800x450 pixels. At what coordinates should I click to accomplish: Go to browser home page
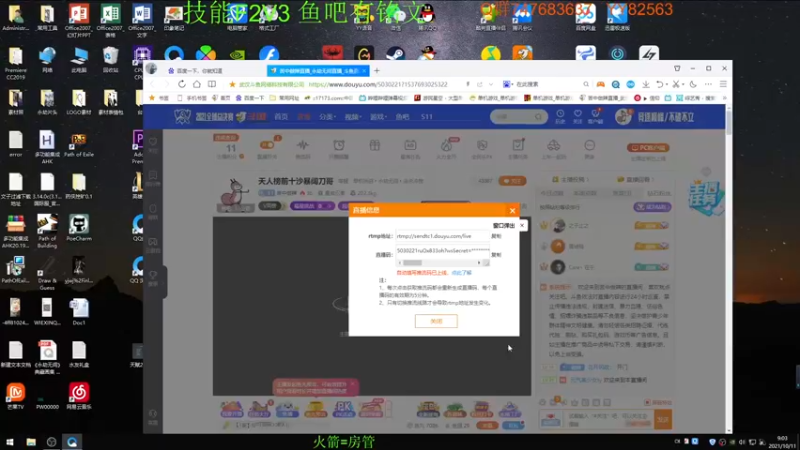(x=196, y=84)
